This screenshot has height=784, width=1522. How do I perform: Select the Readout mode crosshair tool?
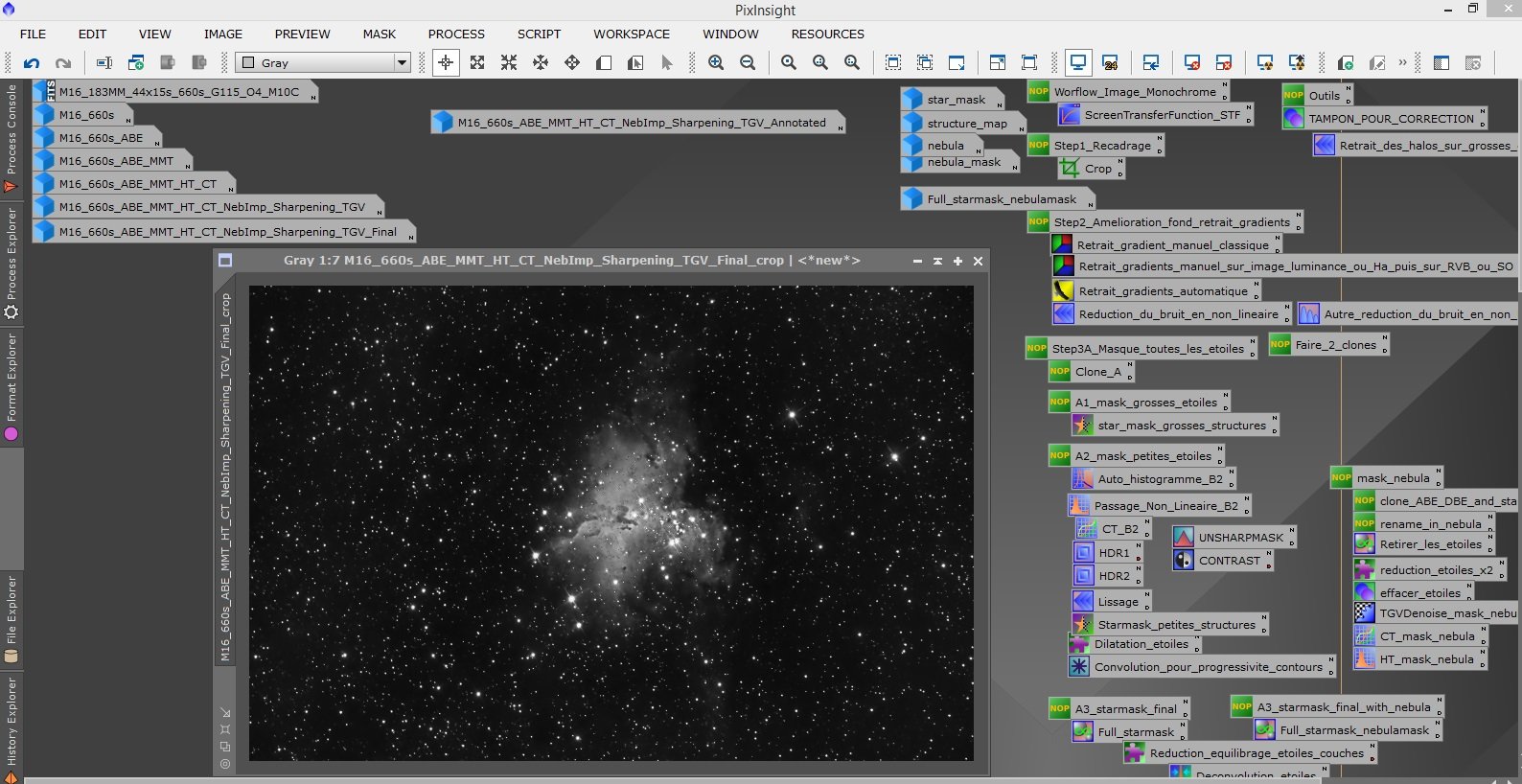446,62
